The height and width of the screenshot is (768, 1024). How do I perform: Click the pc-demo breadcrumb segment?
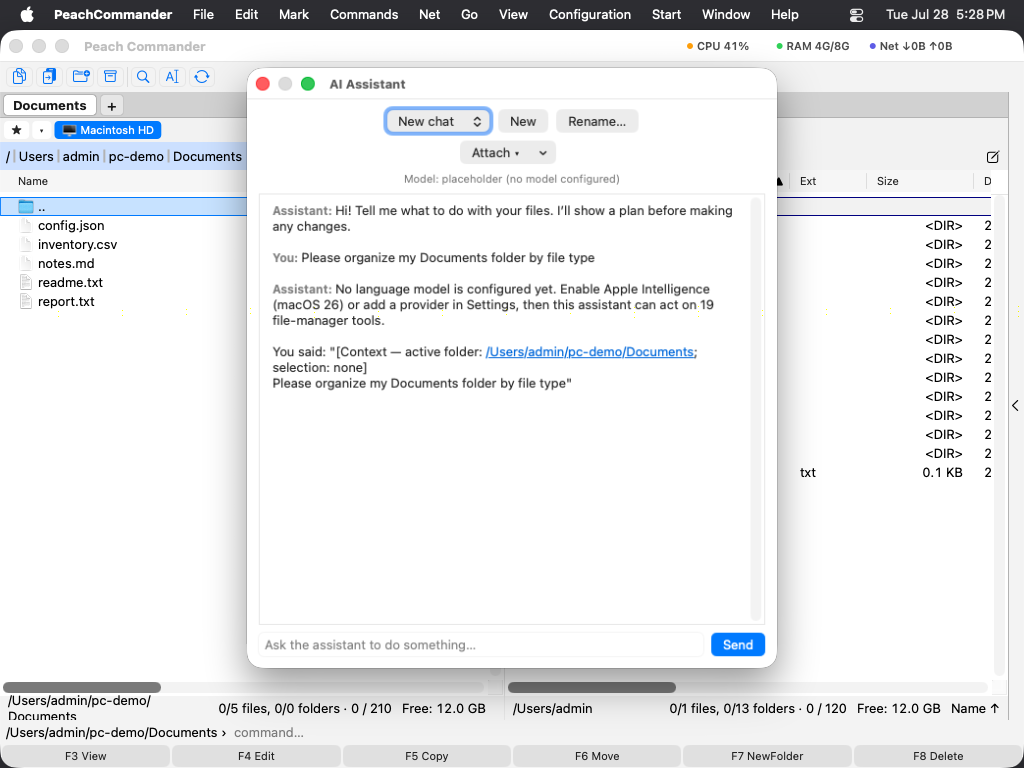coord(136,156)
